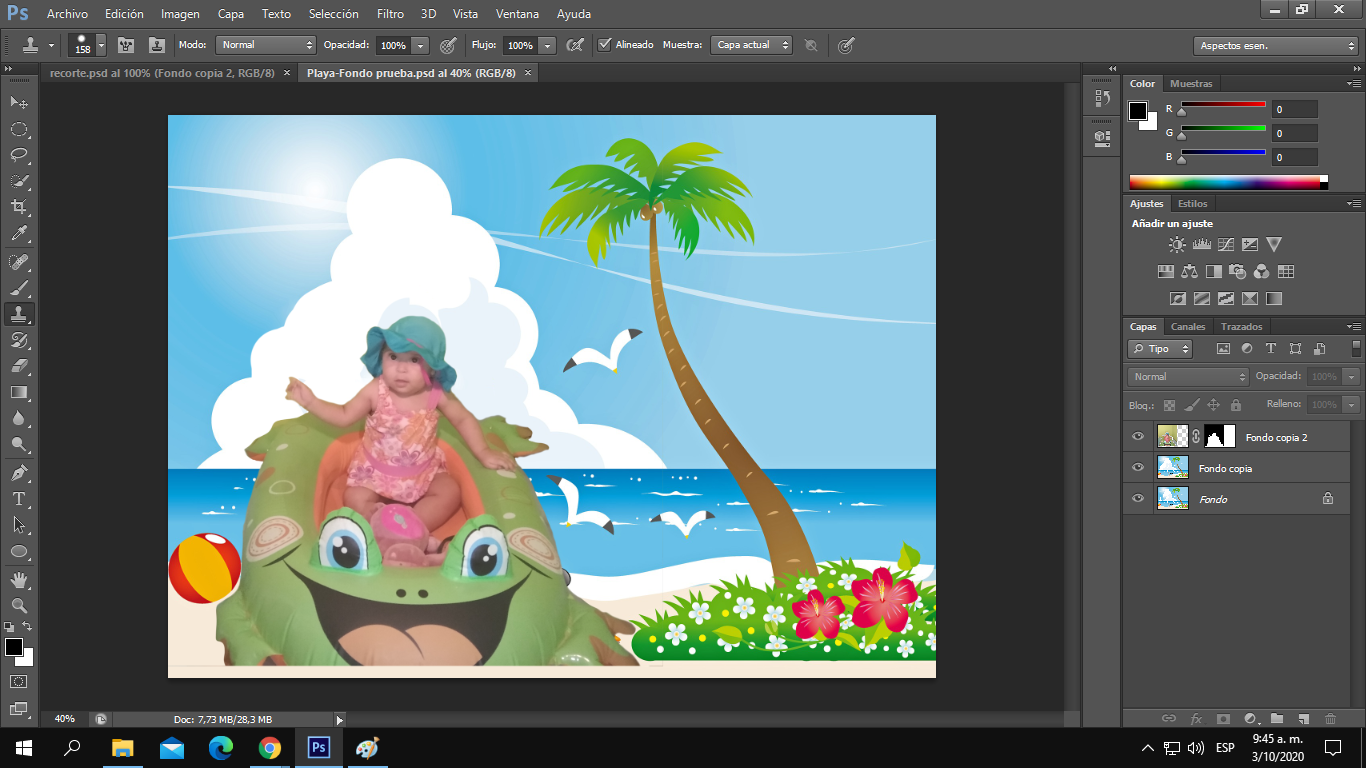1366x768 pixels.
Task: Hide the Fondo copia layer
Action: pyautogui.click(x=1138, y=468)
